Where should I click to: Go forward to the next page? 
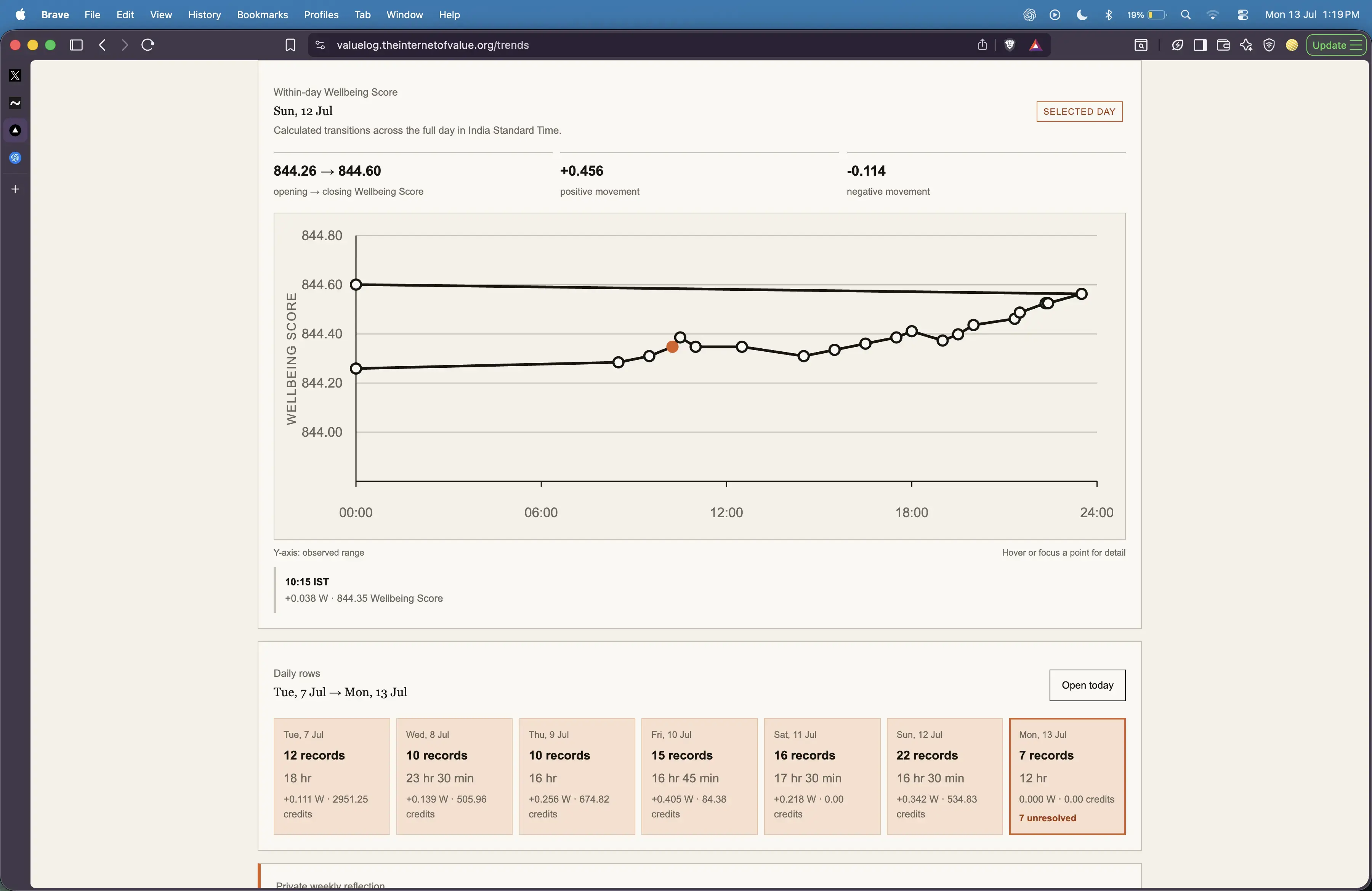(125, 45)
